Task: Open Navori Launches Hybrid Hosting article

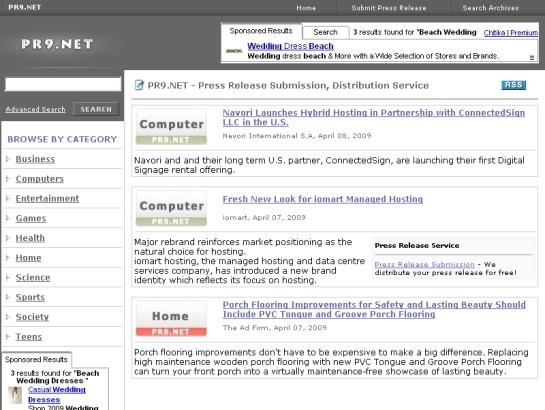Action: 374,117
